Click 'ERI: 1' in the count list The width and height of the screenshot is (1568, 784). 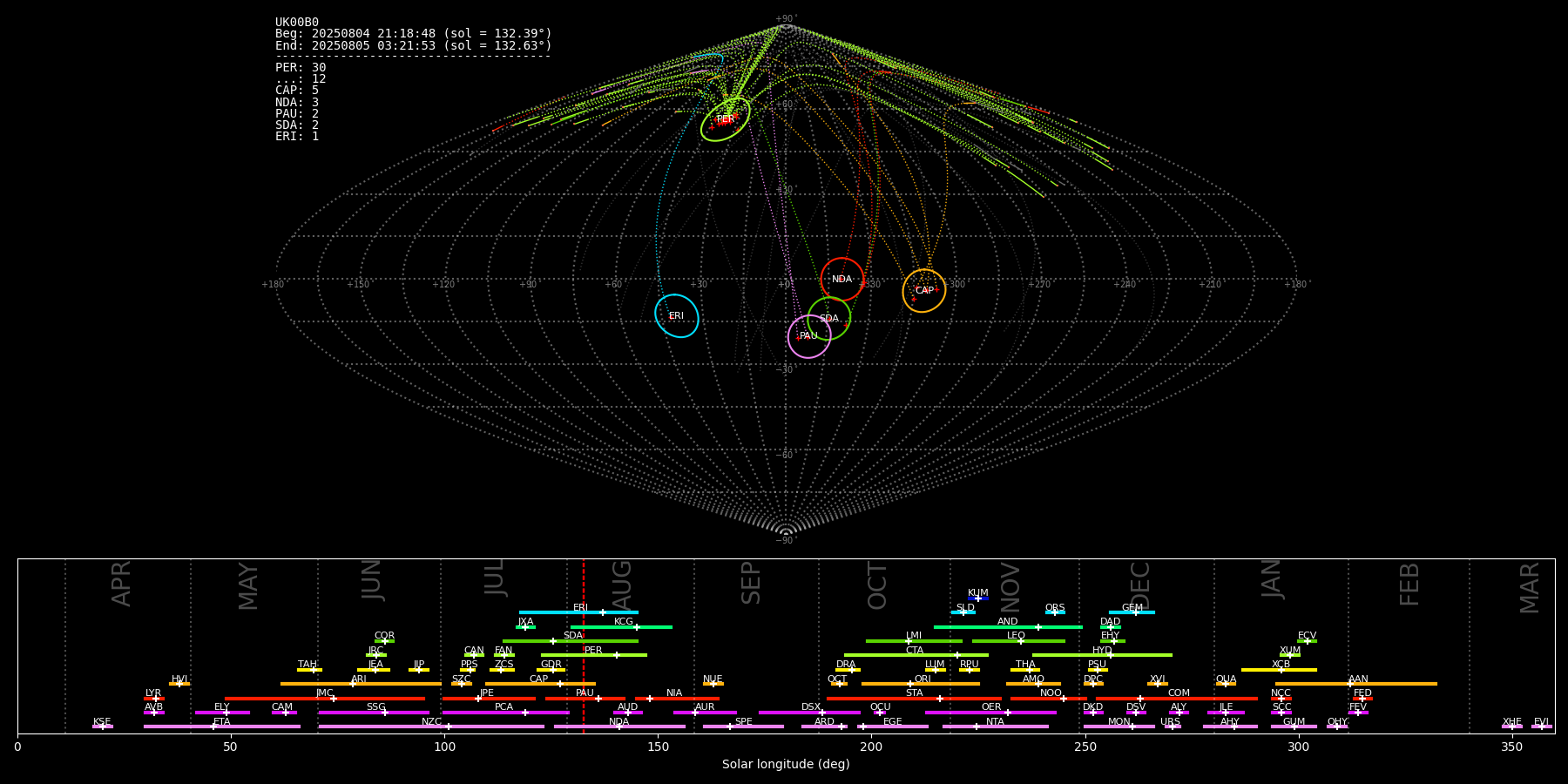coord(297,137)
